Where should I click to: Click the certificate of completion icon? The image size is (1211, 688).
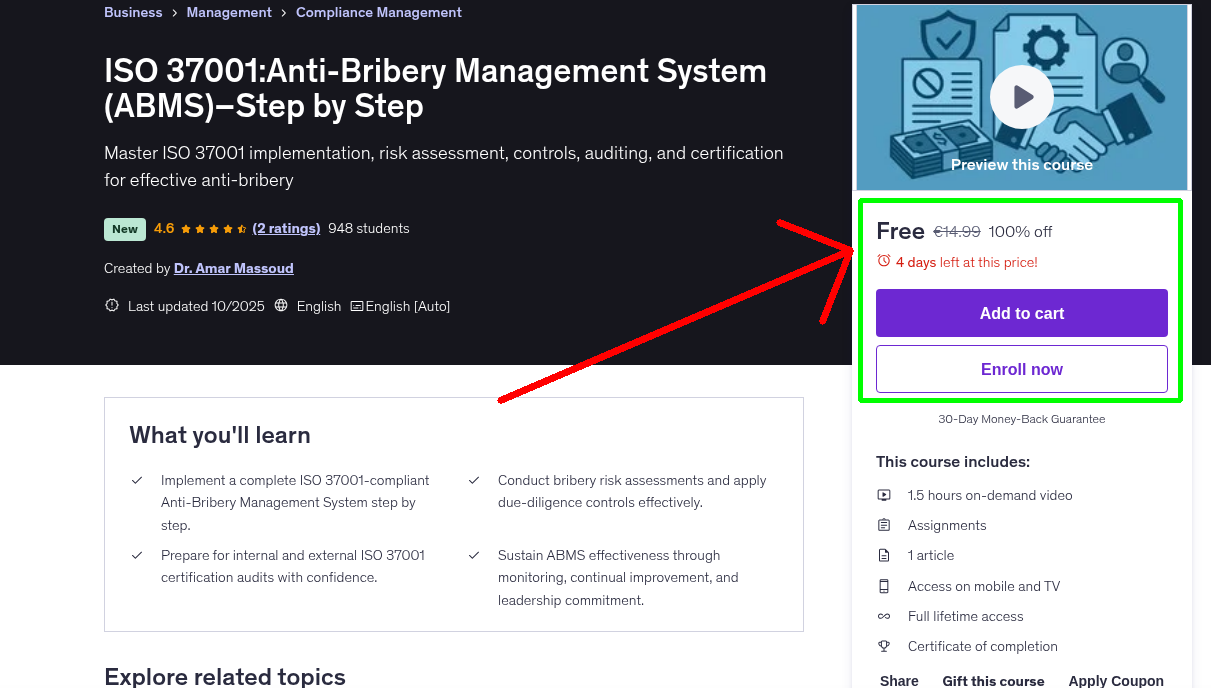pos(884,646)
